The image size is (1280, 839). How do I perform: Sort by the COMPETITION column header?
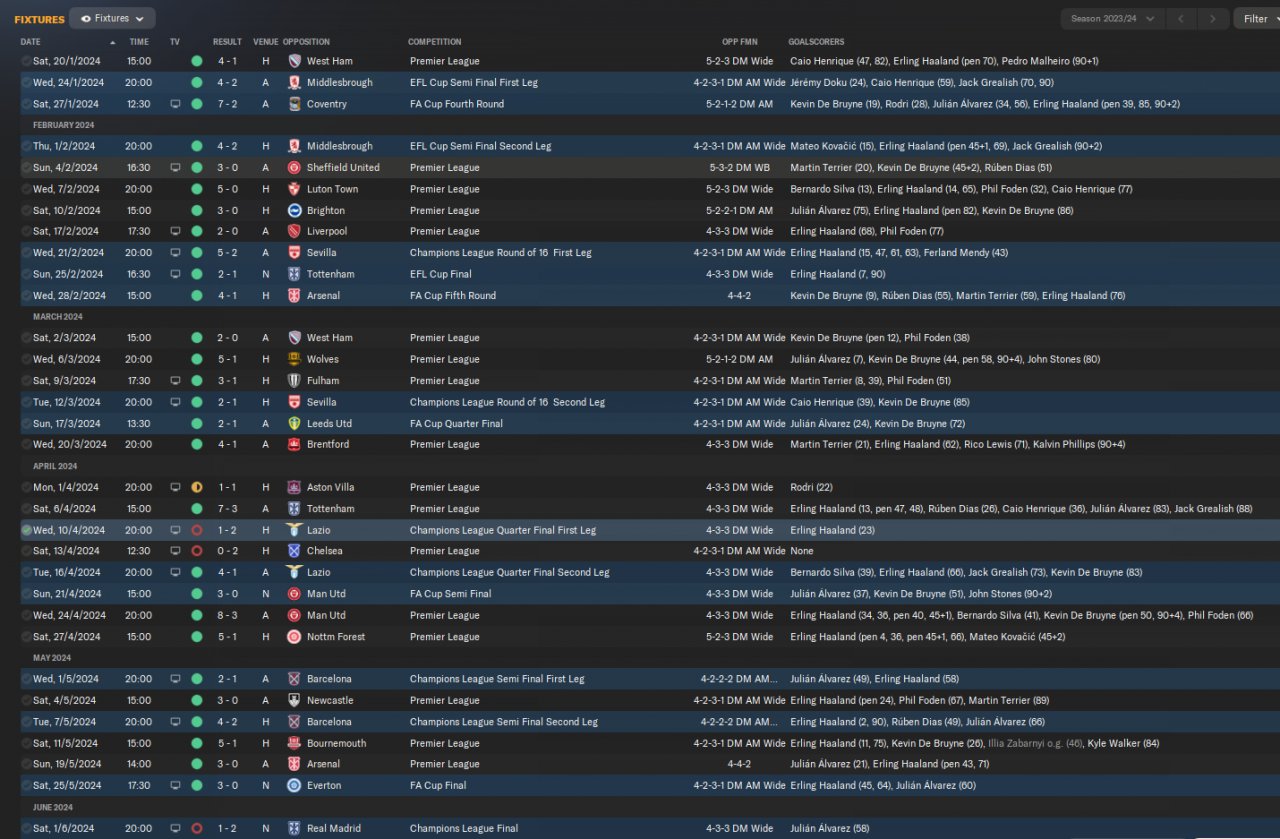coord(435,42)
